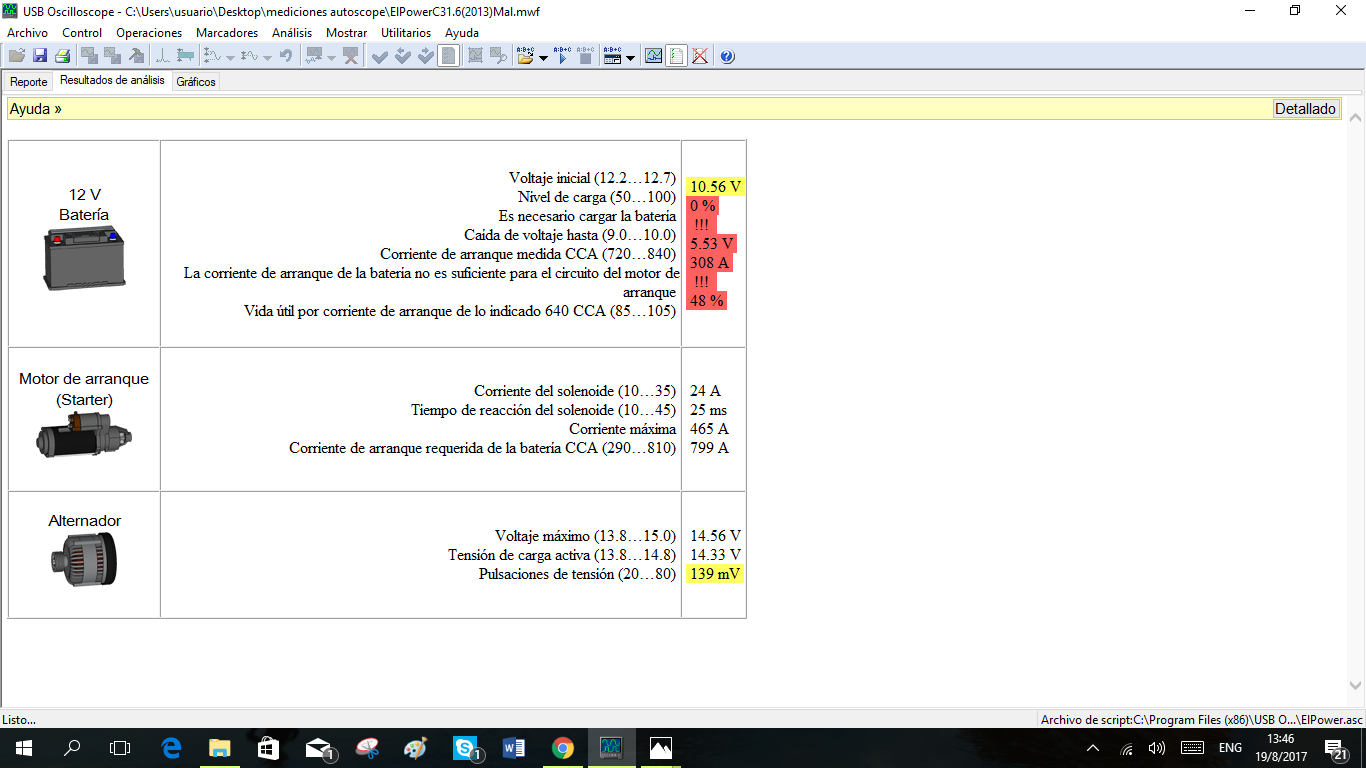Image resolution: width=1366 pixels, height=768 pixels.
Task: Click the blue help question mark icon
Action: tap(727, 56)
